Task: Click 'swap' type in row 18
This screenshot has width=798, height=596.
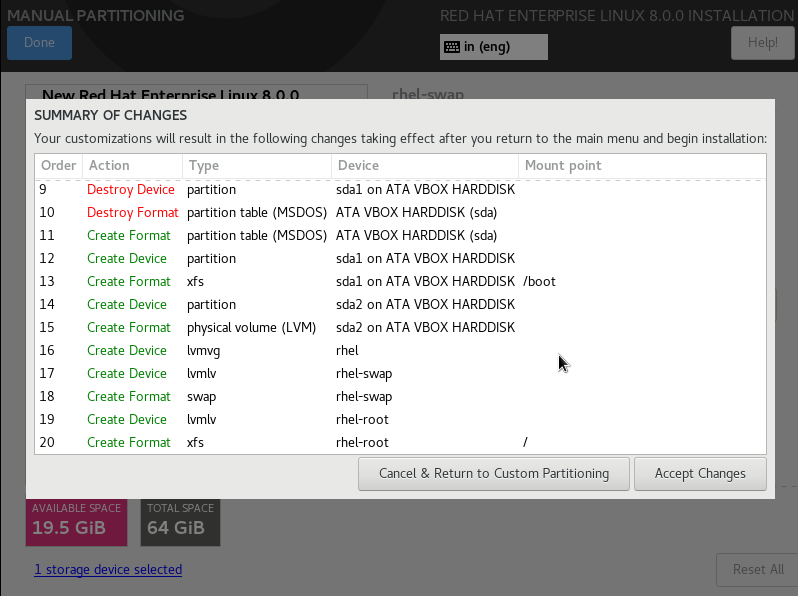Action: pyautogui.click(x=202, y=397)
